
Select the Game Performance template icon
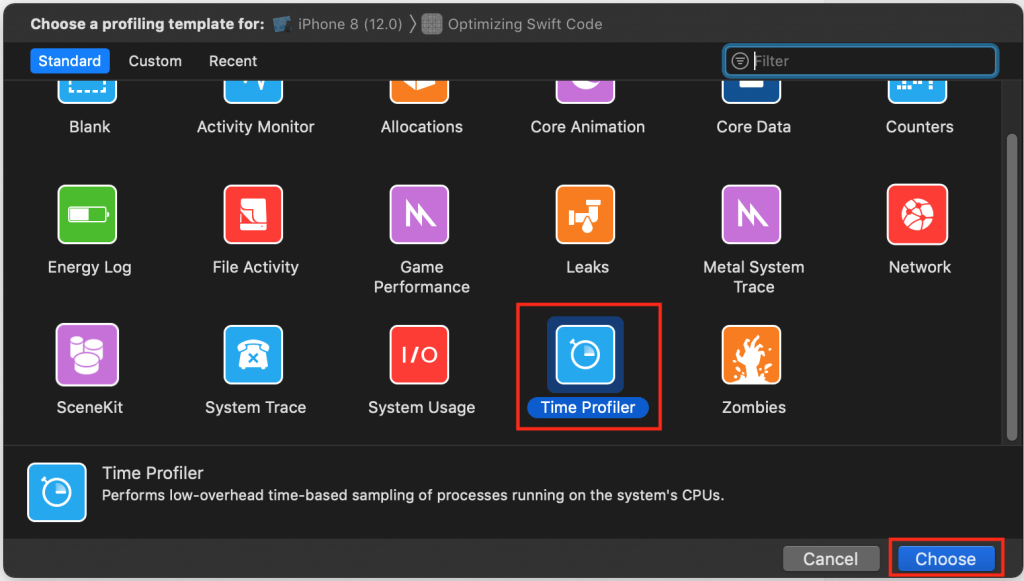pos(420,215)
